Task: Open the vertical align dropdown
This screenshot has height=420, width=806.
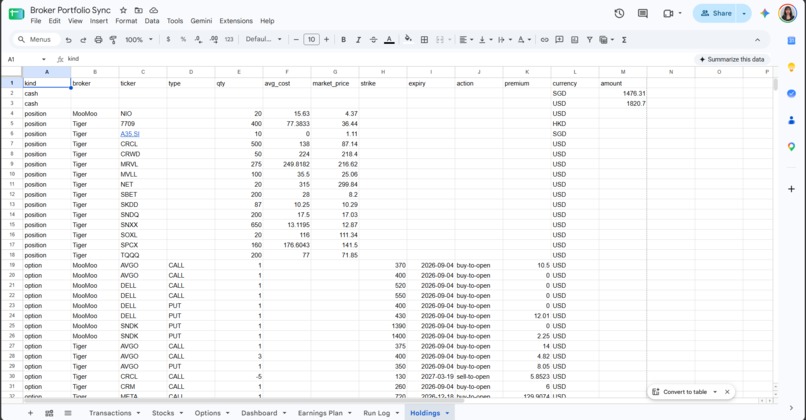Action: (485, 40)
